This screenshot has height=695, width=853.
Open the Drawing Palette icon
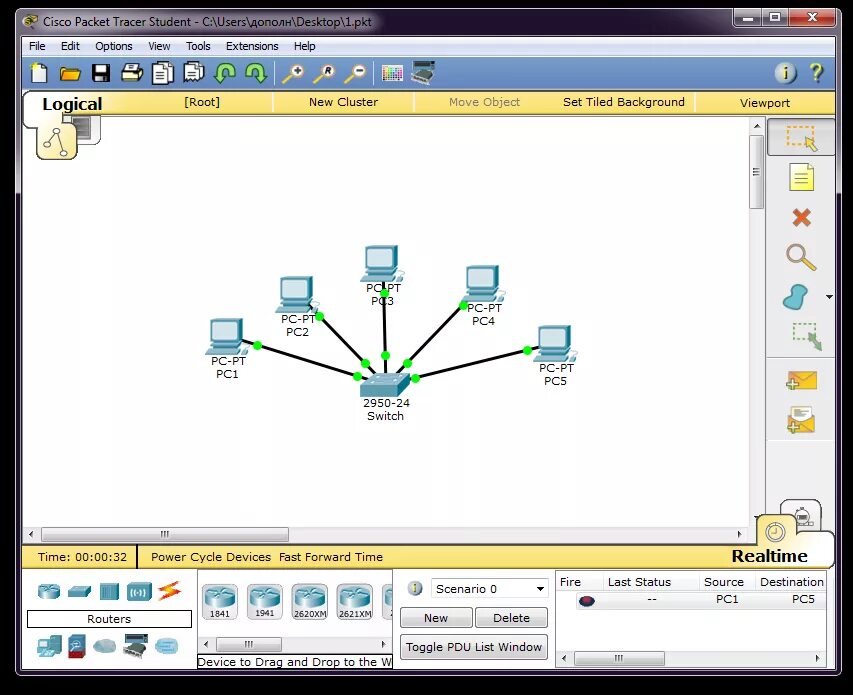pyautogui.click(x=392, y=73)
